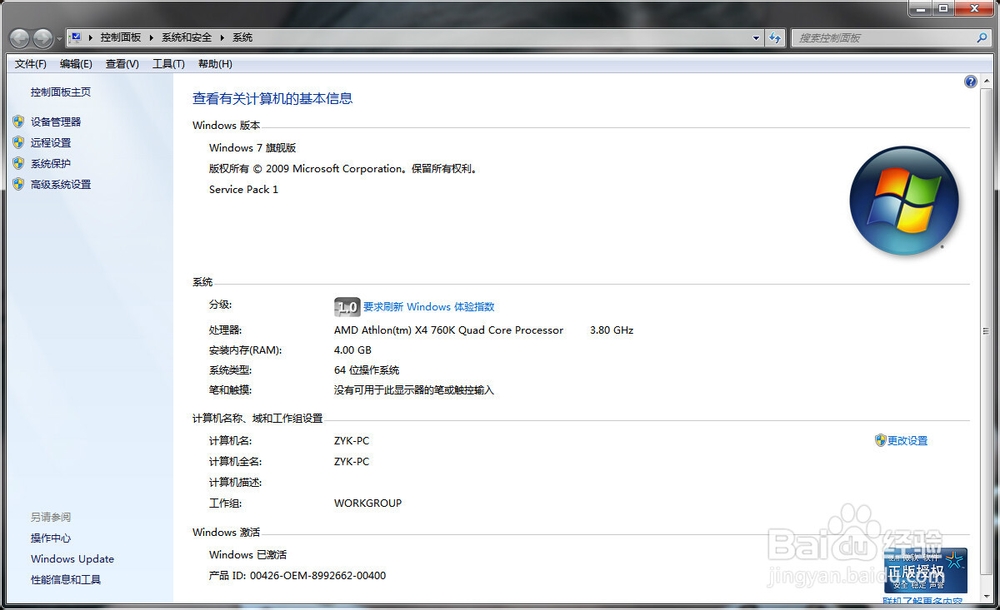Click the Windows logo image

(x=904, y=201)
